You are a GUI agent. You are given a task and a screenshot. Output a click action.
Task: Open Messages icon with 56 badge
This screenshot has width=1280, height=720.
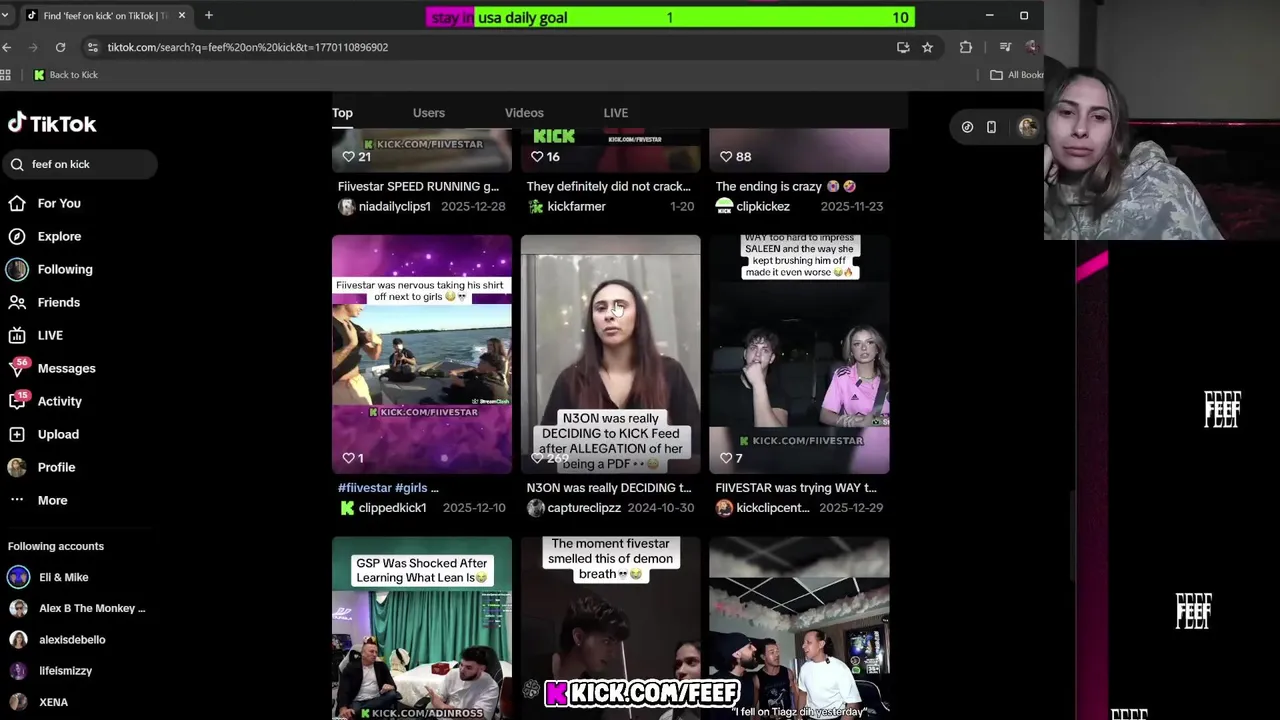pyautogui.click(x=18, y=367)
